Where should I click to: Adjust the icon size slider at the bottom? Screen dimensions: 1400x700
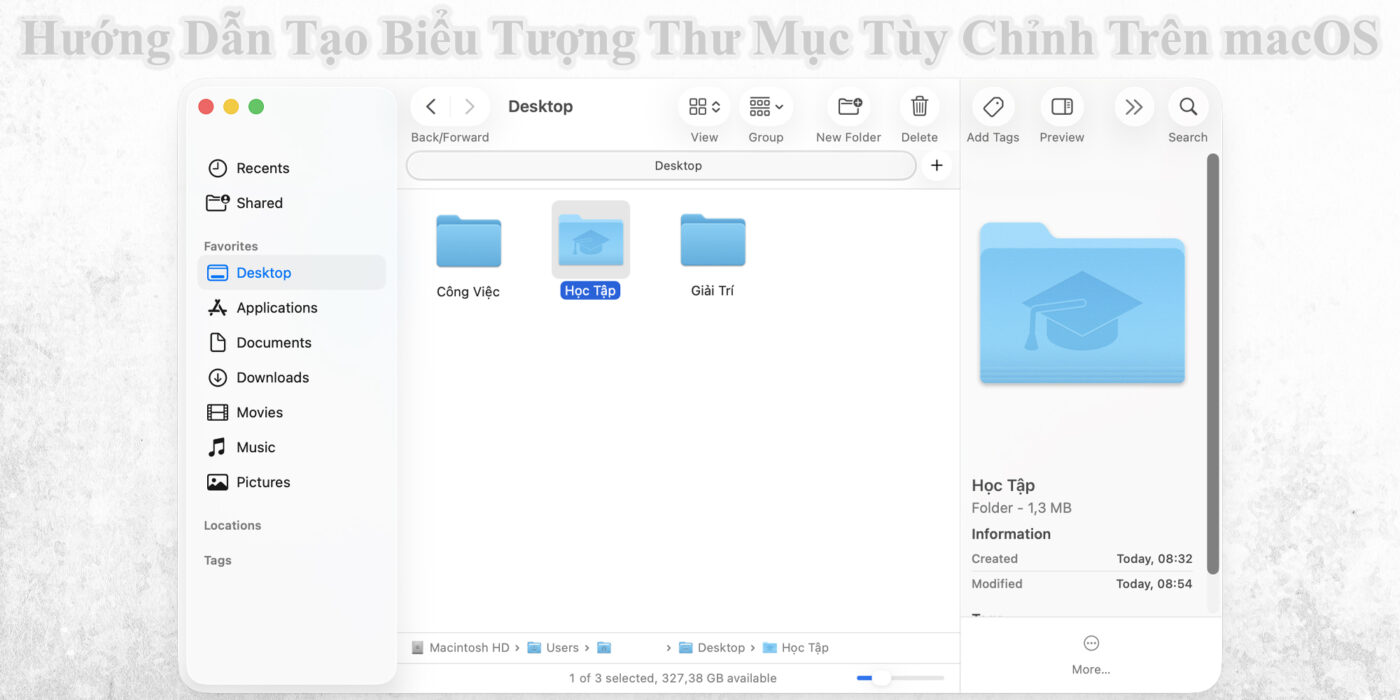[x=883, y=677]
